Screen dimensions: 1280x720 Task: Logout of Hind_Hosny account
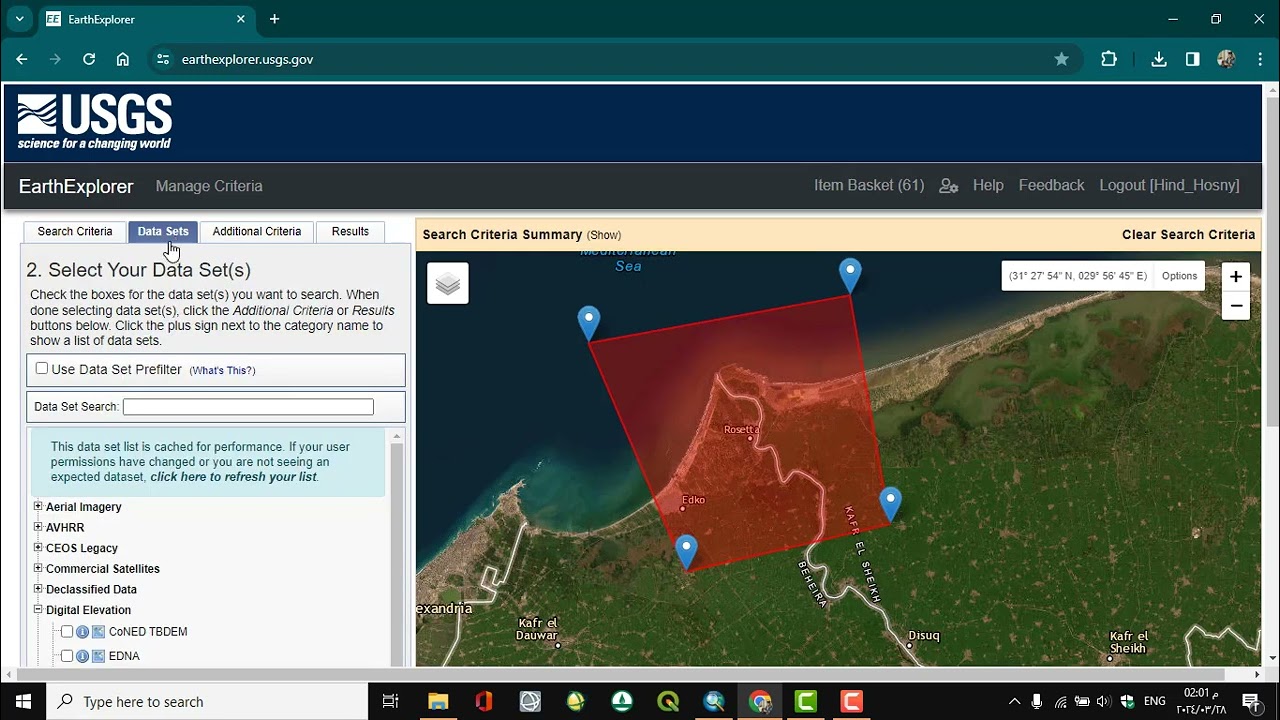(1169, 186)
